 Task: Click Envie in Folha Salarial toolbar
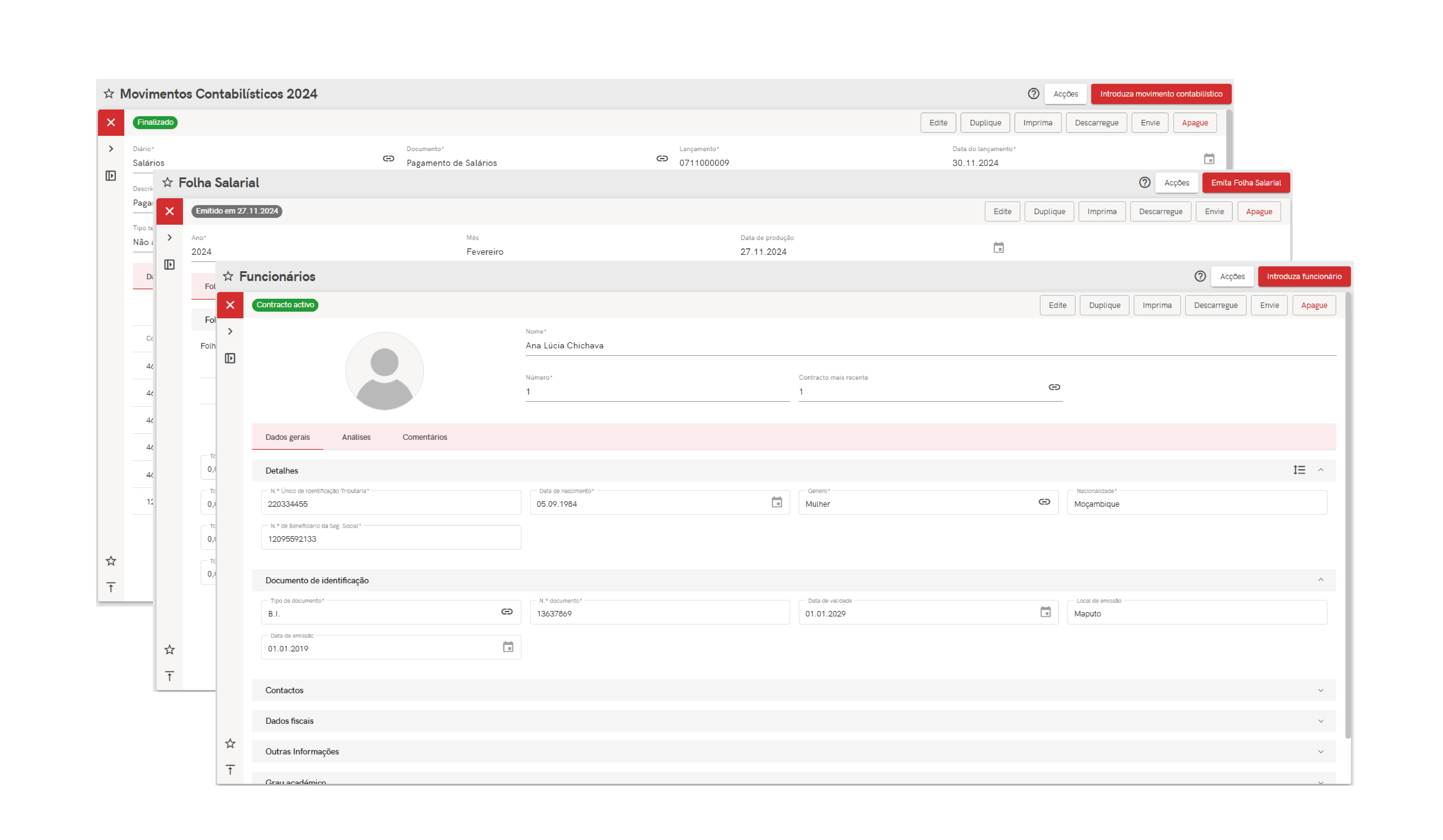[x=1214, y=211]
